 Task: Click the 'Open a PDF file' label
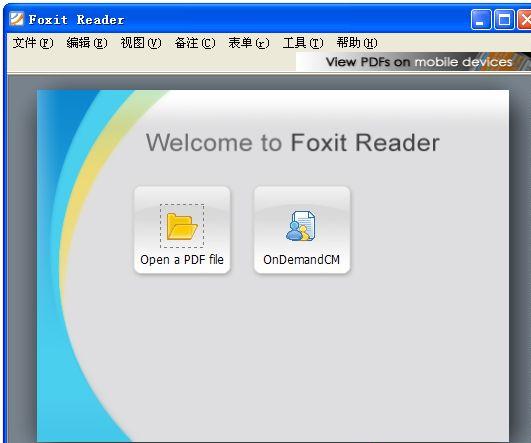tap(182, 260)
